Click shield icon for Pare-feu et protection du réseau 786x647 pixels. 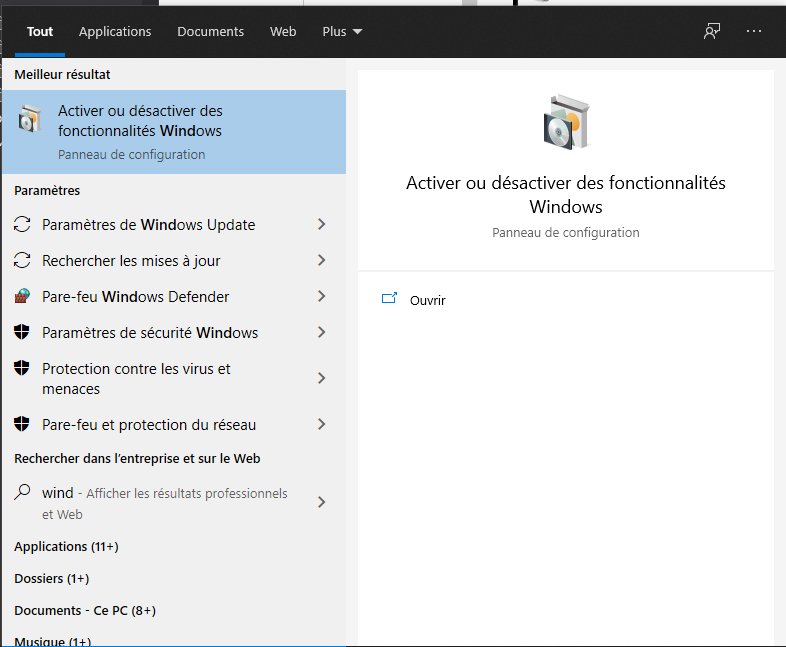tap(22, 424)
